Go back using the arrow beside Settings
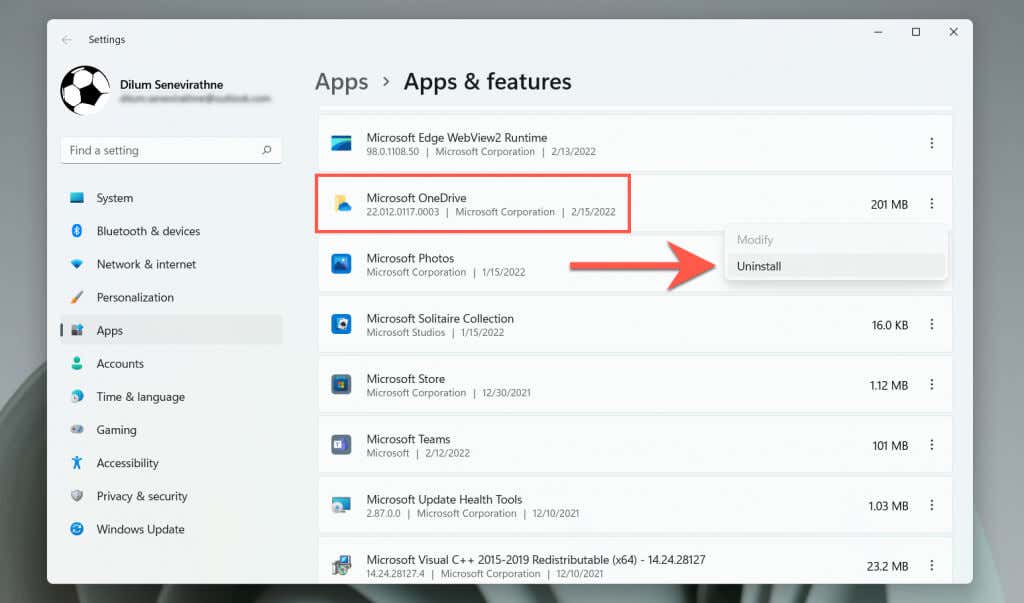 [67, 40]
